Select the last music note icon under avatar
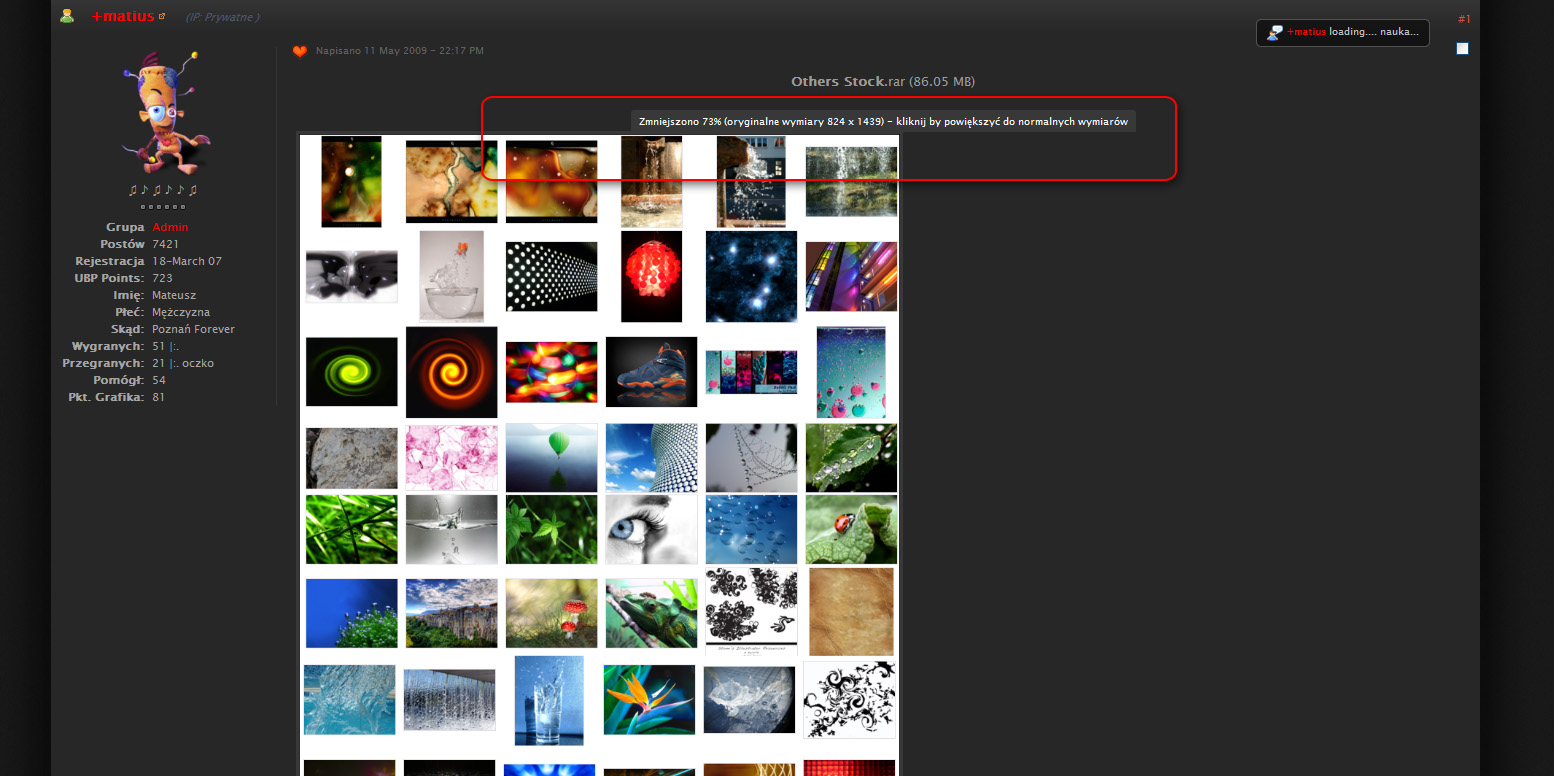This screenshot has height=776, width=1554. 193,191
